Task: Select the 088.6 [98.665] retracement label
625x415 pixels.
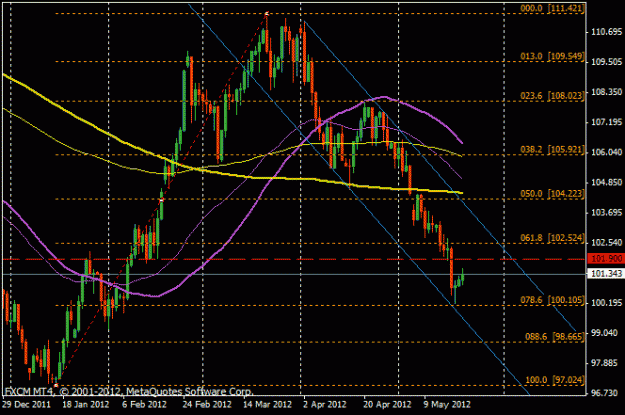Action: click(x=555, y=337)
